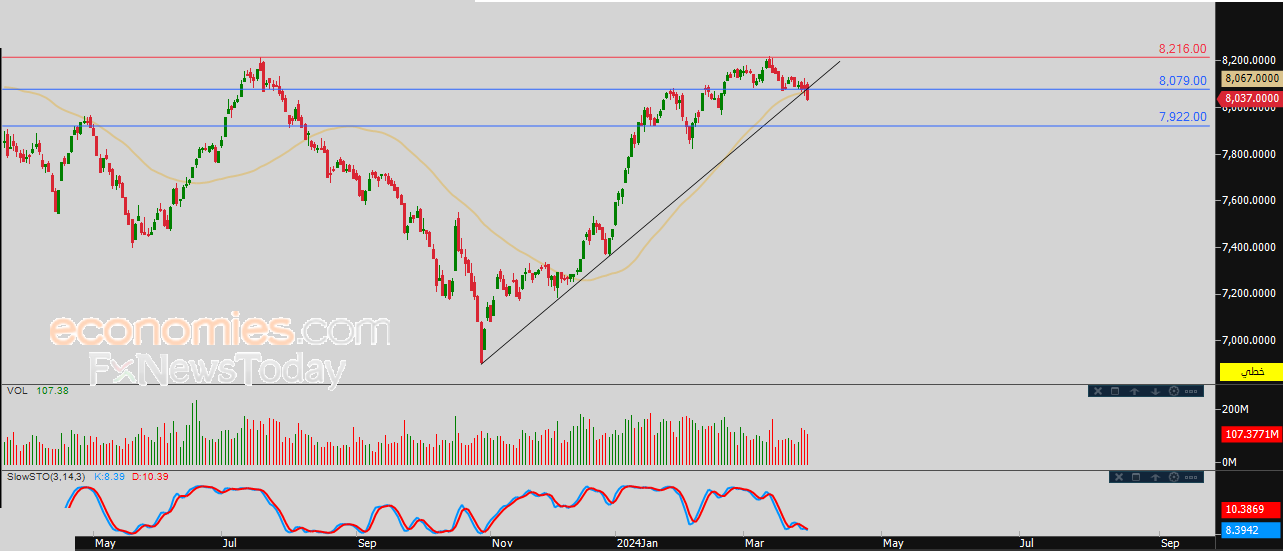Move the SlowSTO panel up
Viewport: 1283px width, 551px height.
click(1155, 477)
